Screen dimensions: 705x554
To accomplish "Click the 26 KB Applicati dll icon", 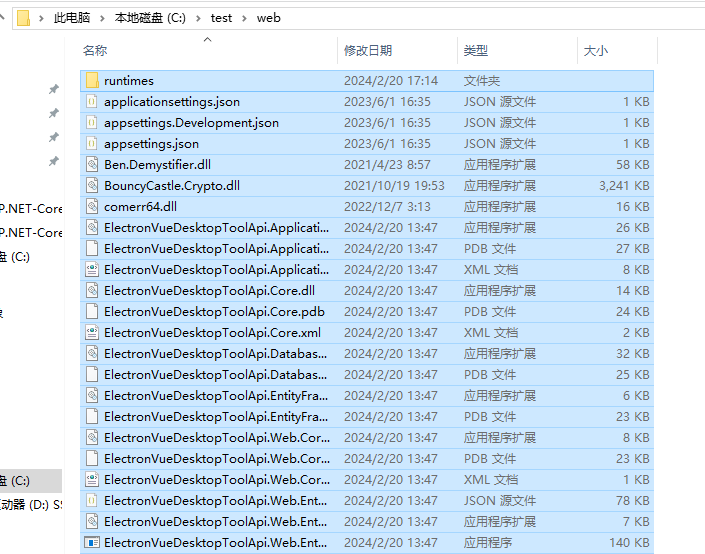I will coord(92,228).
